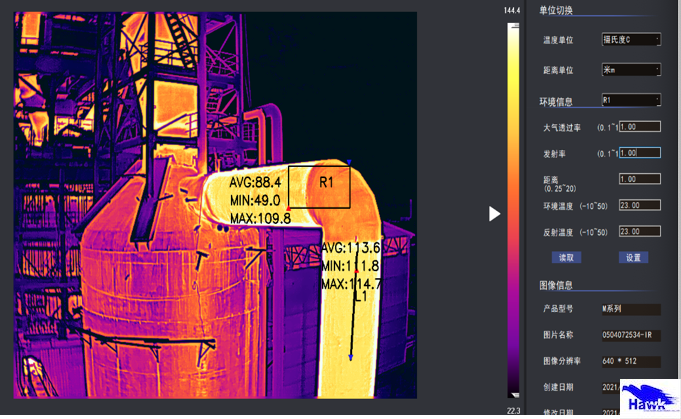Click the atmospheric transmittance input field

tap(639, 127)
